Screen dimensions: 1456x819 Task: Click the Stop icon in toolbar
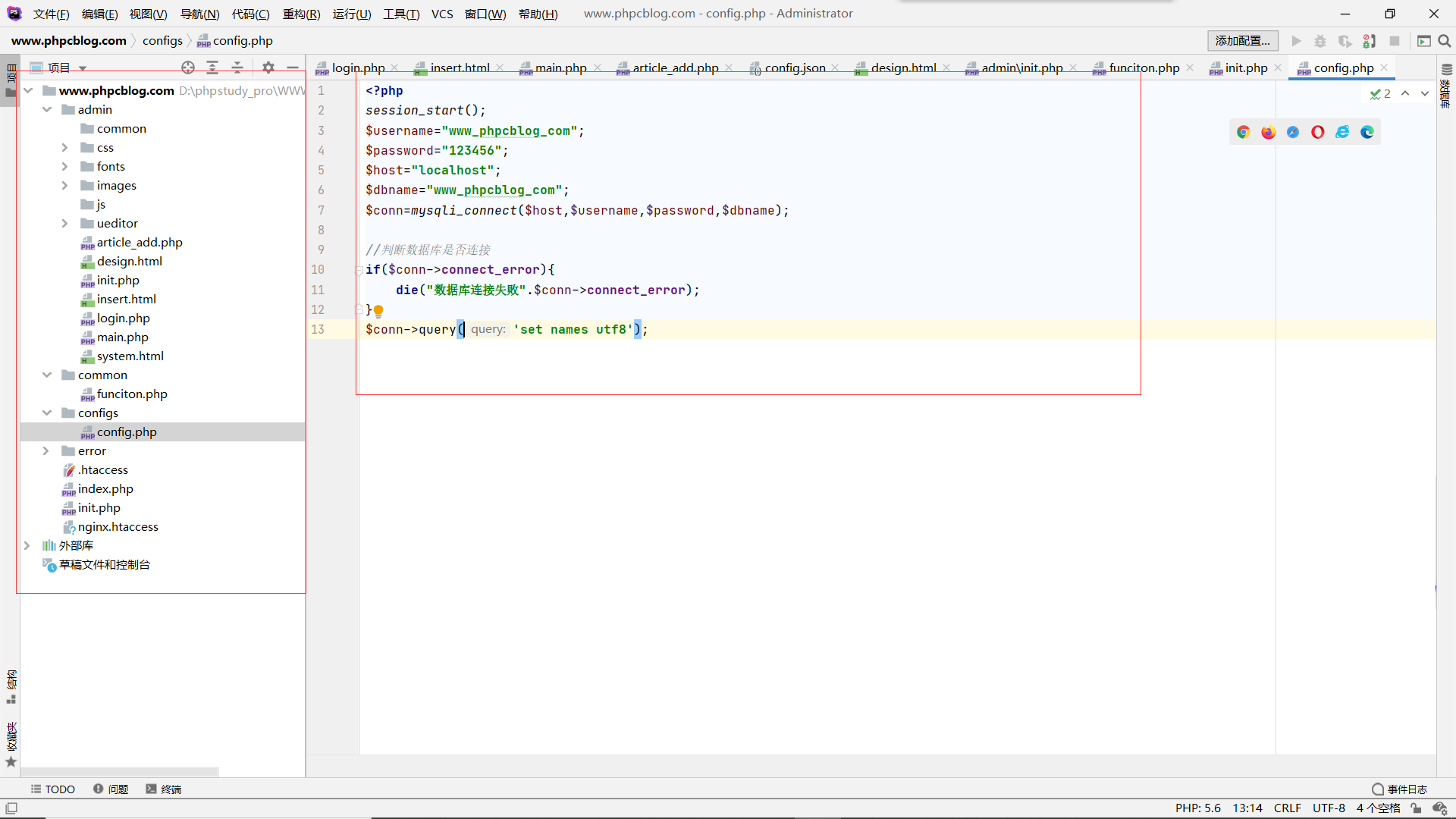pos(1395,41)
